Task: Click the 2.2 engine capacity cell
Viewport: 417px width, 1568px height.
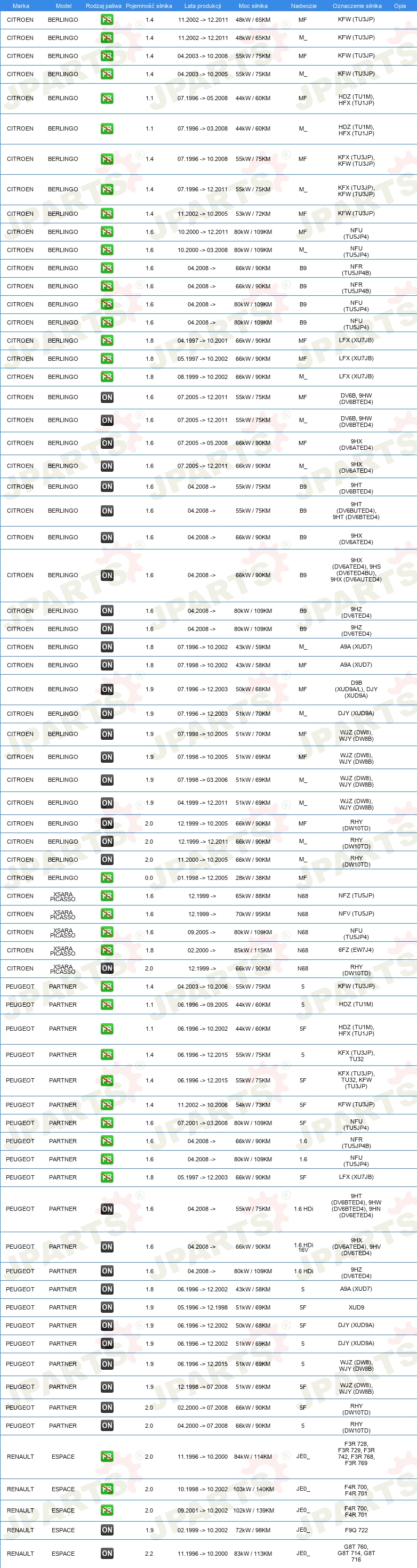Action: pyautogui.click(x=149, y=1554)
